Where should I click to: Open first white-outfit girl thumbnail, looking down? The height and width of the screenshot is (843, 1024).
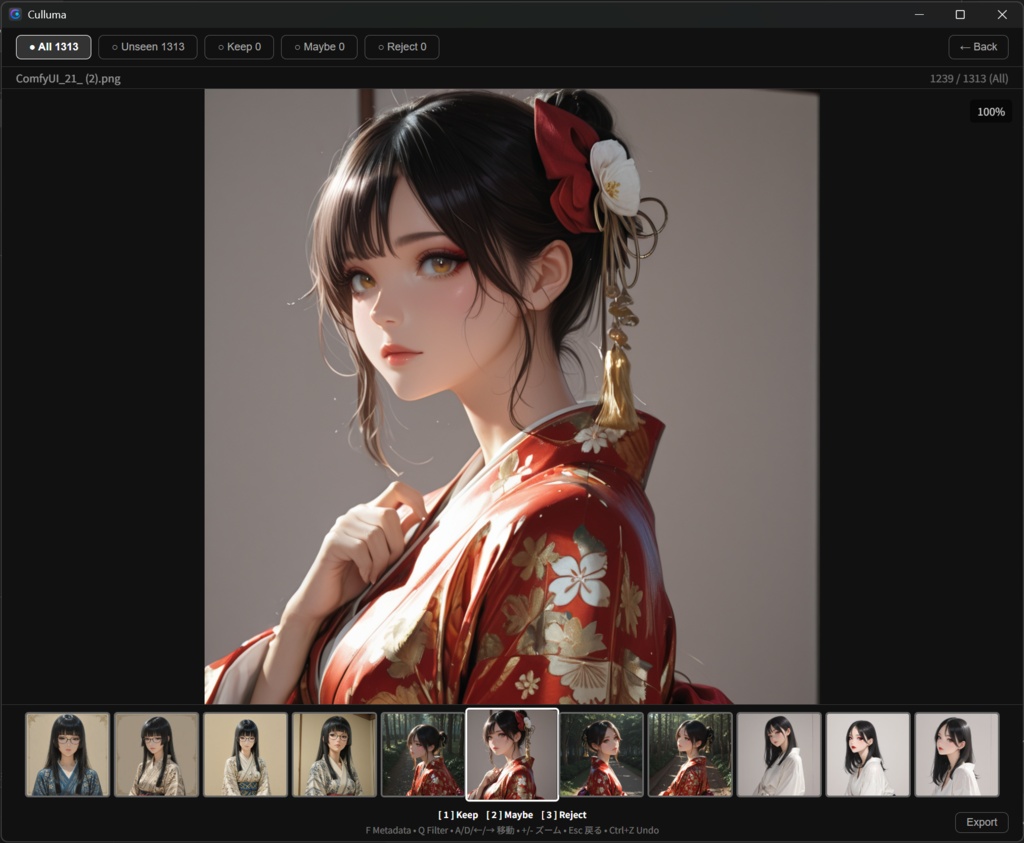778,755
